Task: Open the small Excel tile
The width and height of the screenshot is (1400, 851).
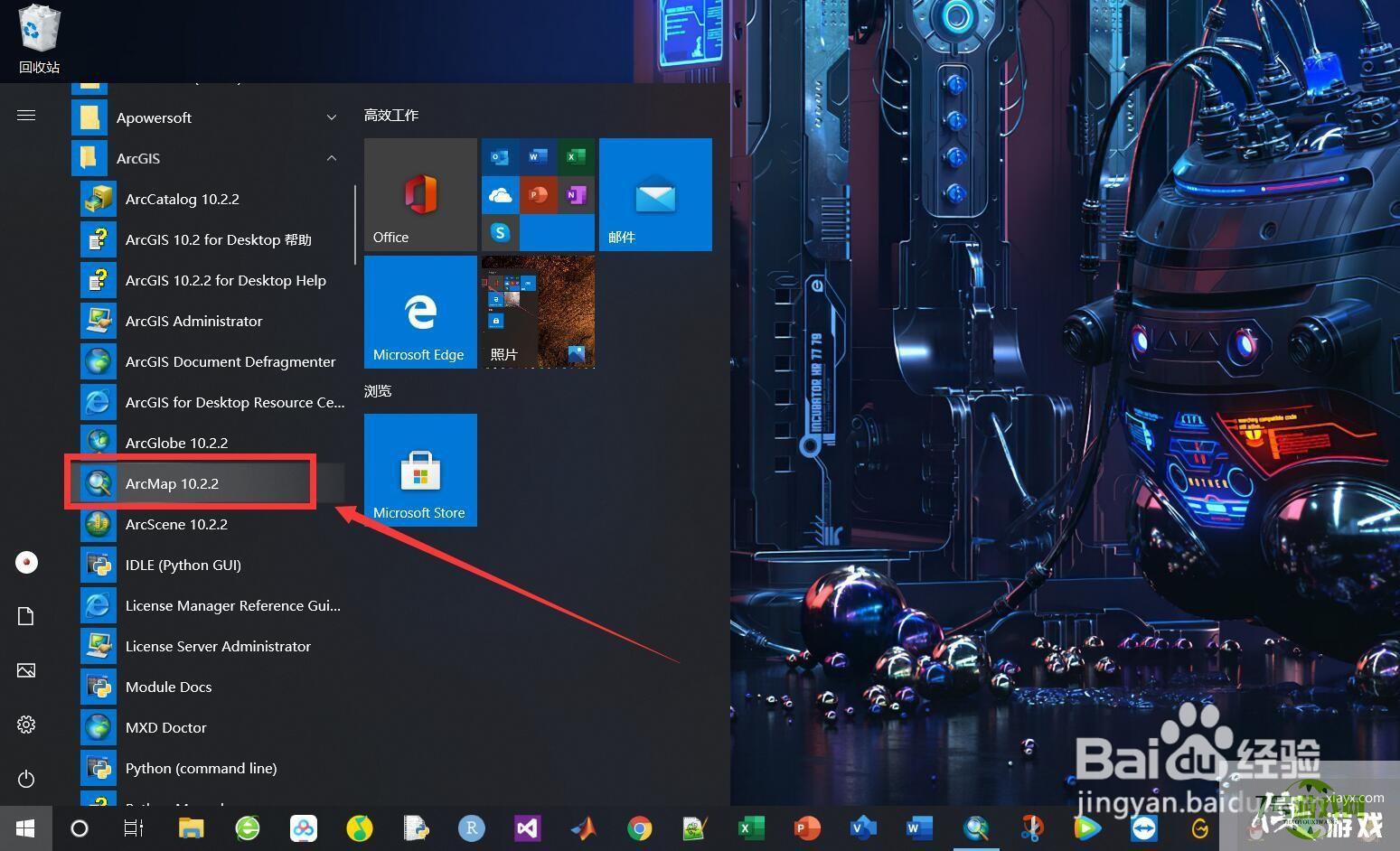Action: 576,157
